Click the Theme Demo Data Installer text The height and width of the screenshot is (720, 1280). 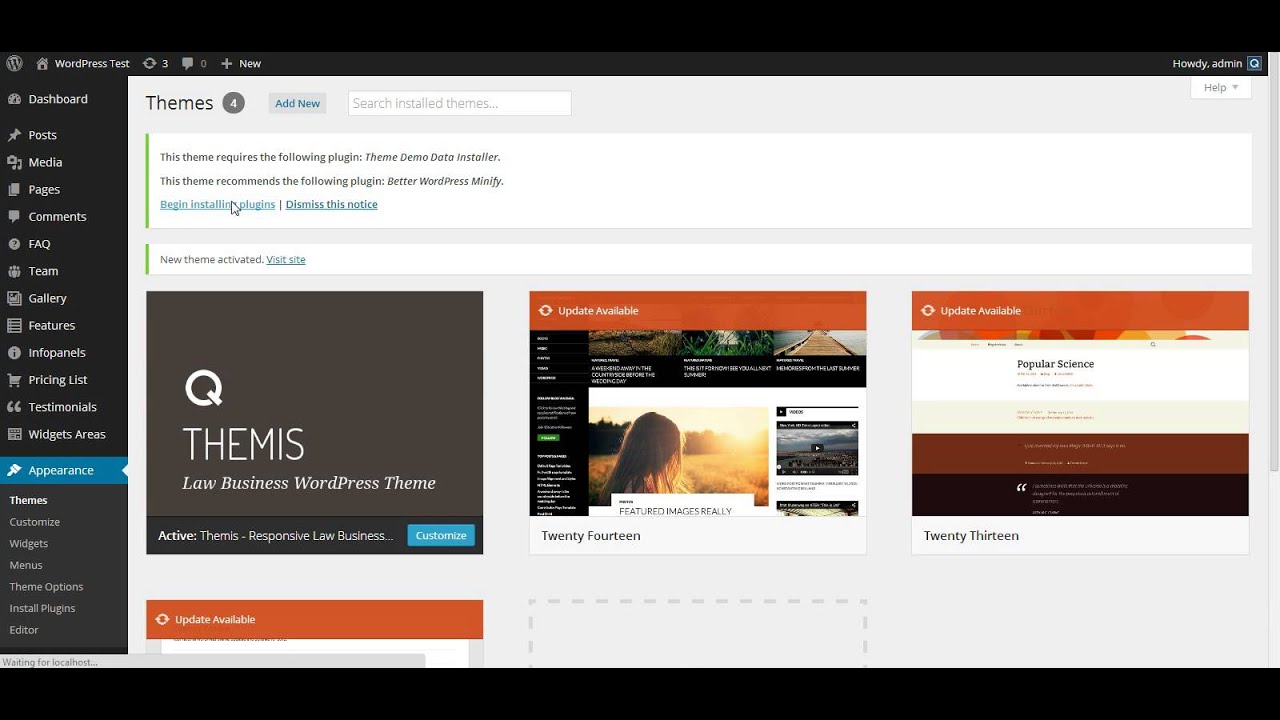pyautogui.click(x=431, y=157)
